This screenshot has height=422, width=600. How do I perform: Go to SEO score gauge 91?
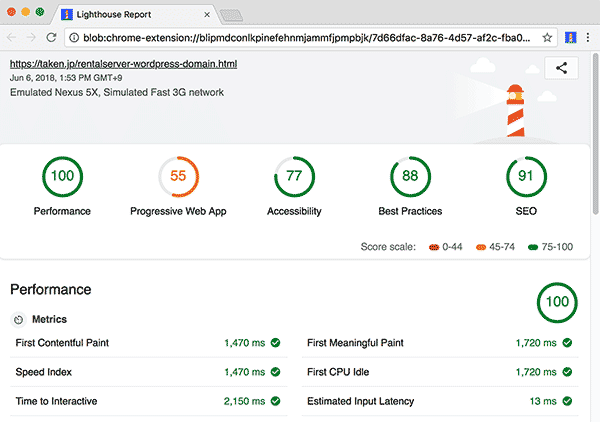(526, 176)
